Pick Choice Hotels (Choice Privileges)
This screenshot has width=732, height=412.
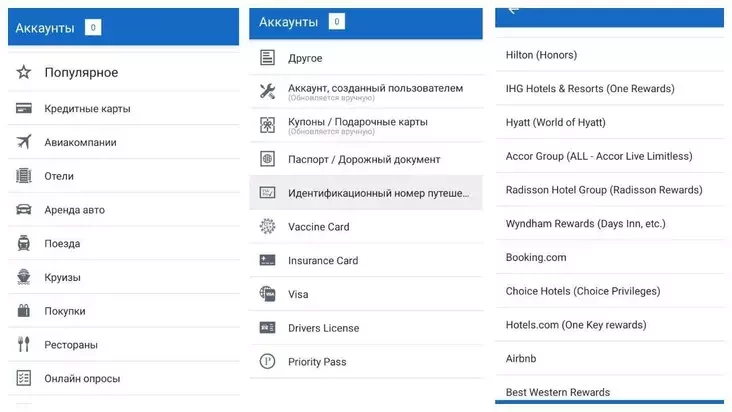610,291
